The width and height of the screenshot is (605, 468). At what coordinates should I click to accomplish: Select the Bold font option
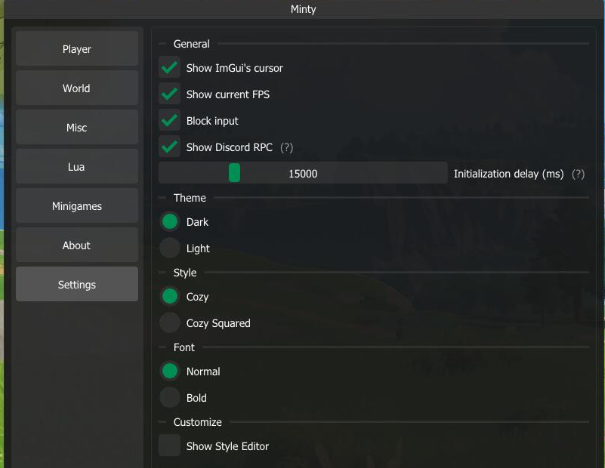[170, 398]
